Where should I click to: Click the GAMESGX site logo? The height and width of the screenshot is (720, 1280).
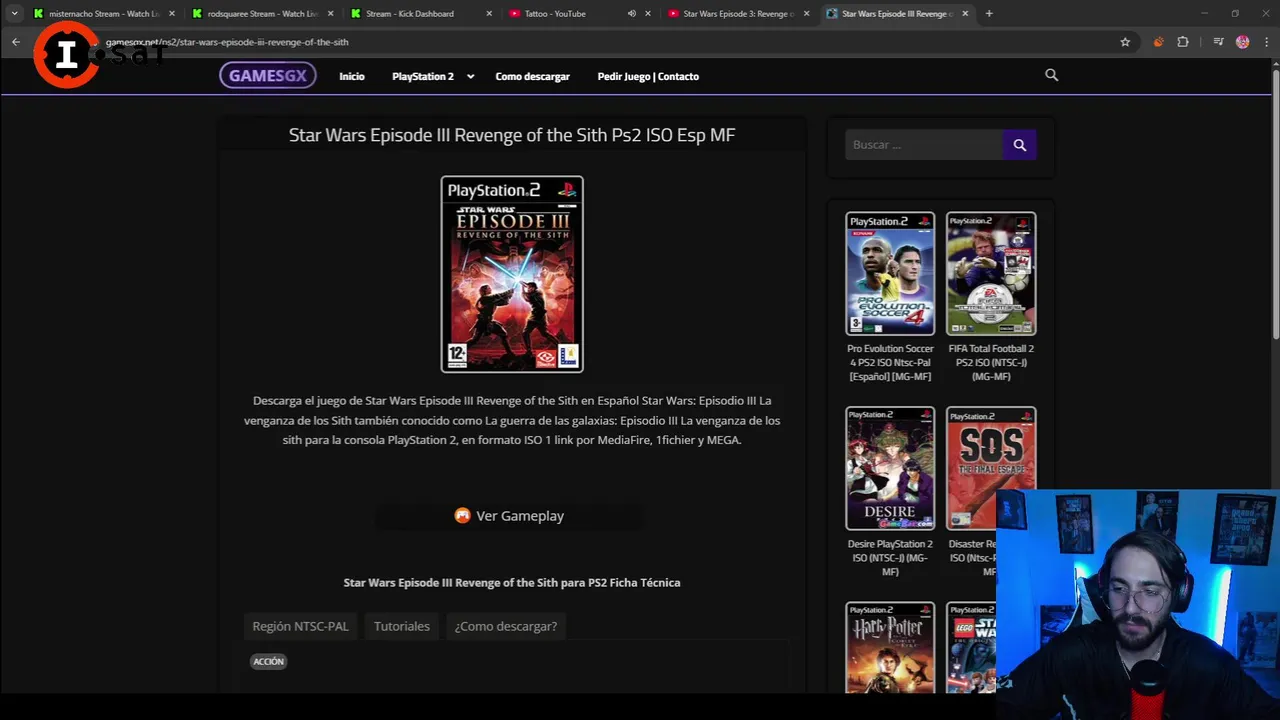click(268, 76)
